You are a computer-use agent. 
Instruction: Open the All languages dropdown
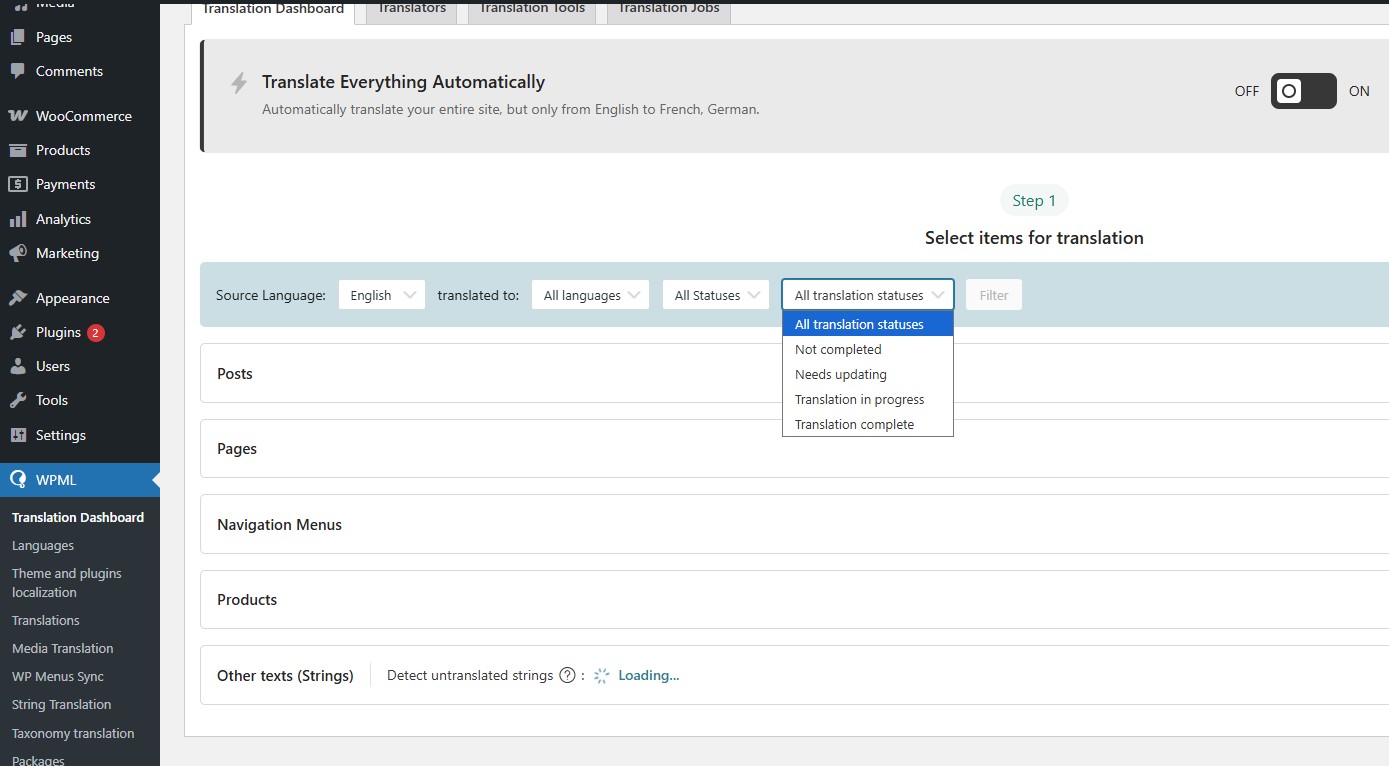click(591, 295)
